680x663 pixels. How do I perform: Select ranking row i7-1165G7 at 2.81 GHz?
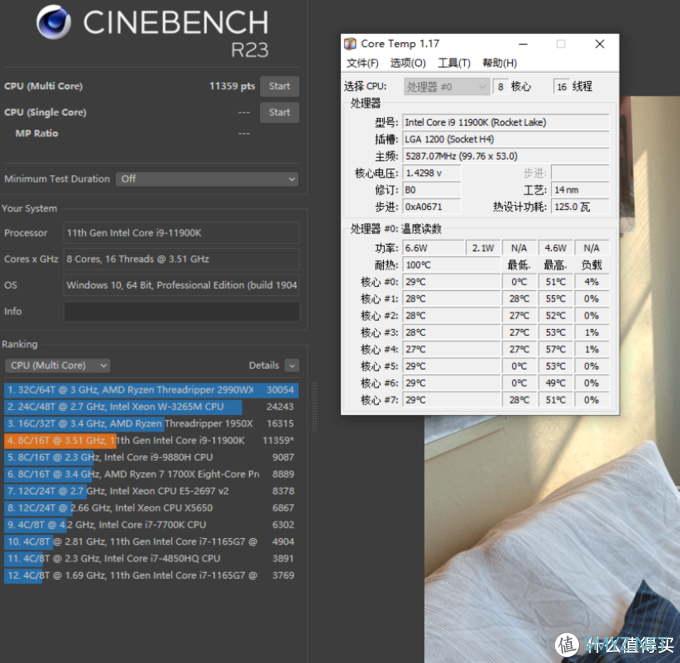(x=151, y=542)
